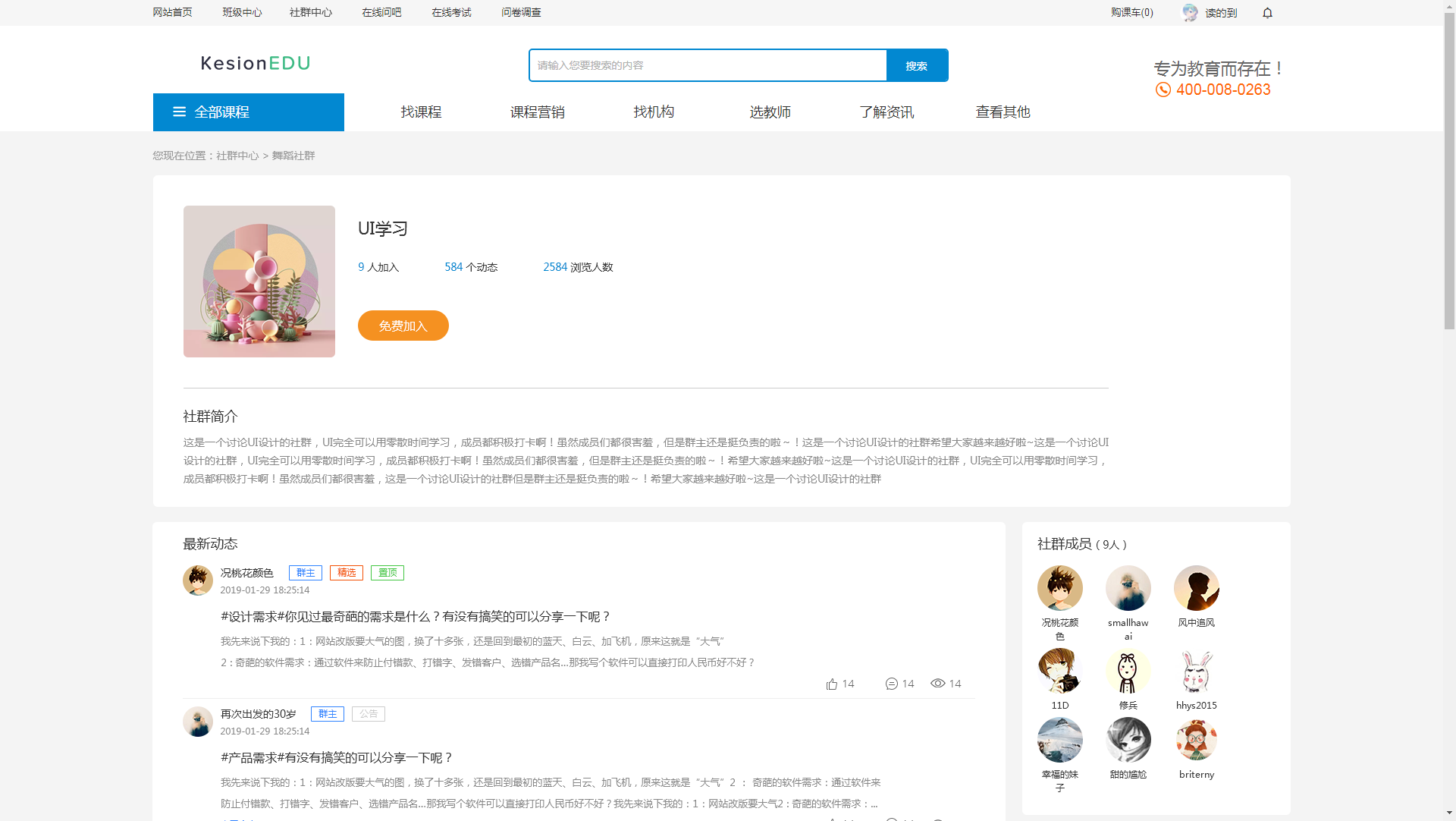Click the user avatar in top bar
Image resolution: width=1456 pixels, height=821 pixels.
(1190, 13)
